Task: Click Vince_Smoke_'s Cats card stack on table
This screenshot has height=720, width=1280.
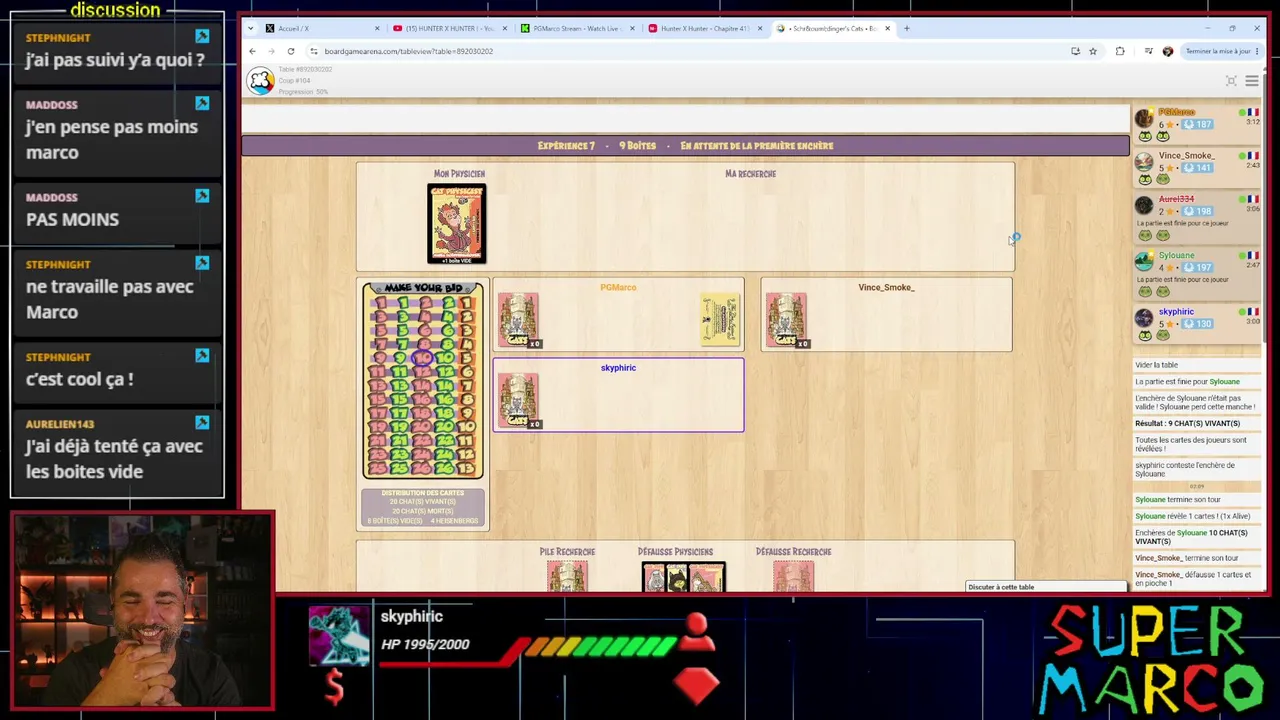Action: [x=786, y=320]
